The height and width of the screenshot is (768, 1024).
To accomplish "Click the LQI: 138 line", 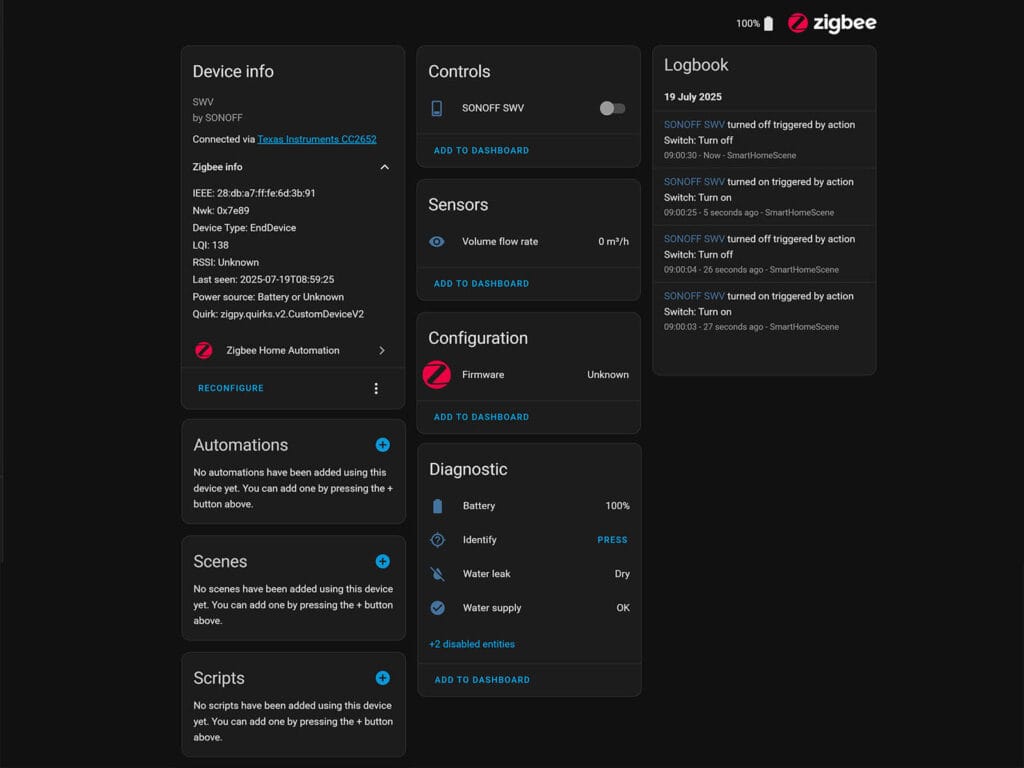I will tap(210, 246).
